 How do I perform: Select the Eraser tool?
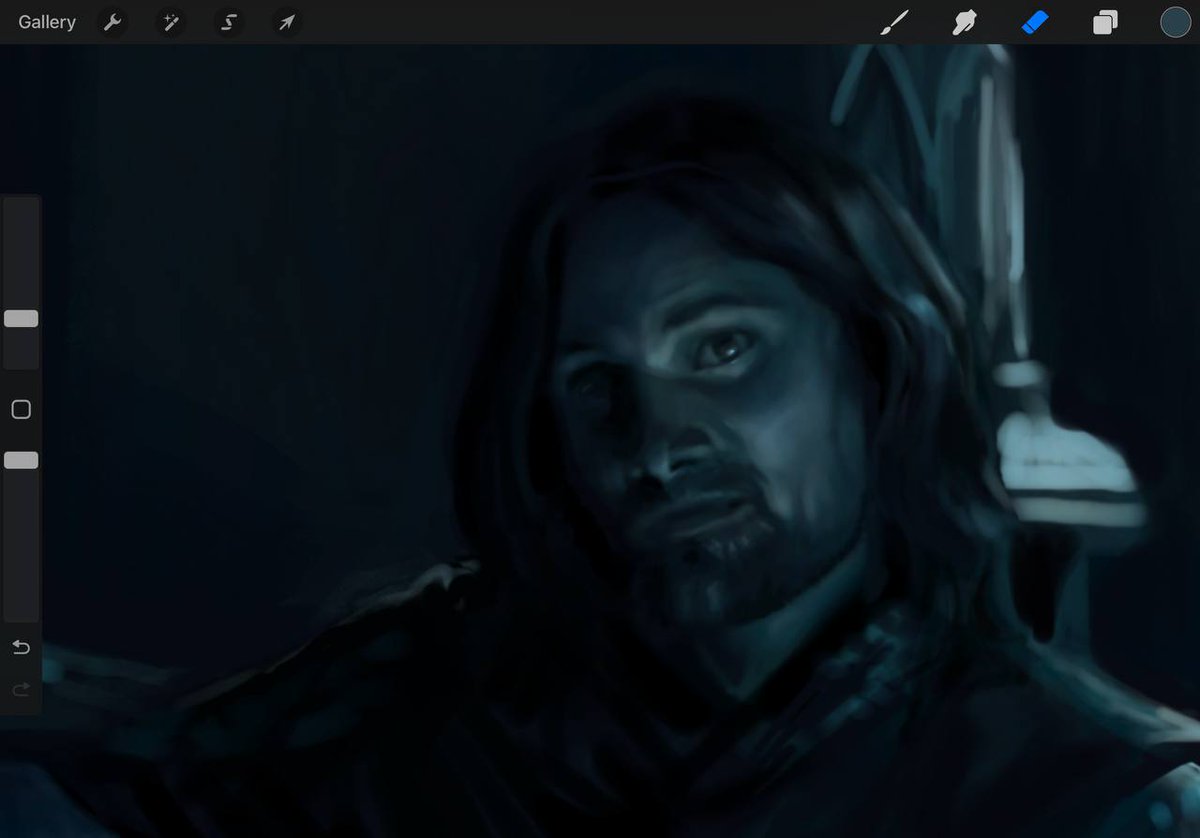tap(1035, 22)
